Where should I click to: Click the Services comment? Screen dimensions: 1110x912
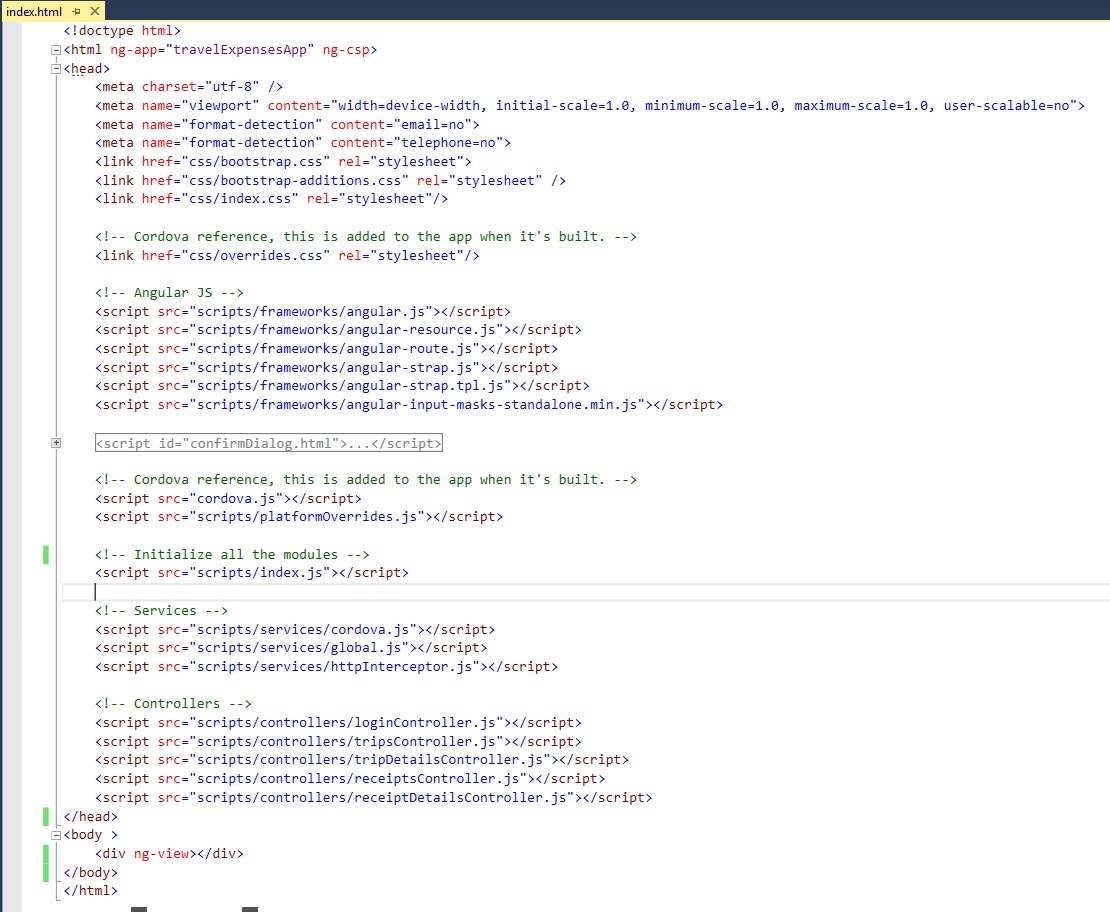161,610
